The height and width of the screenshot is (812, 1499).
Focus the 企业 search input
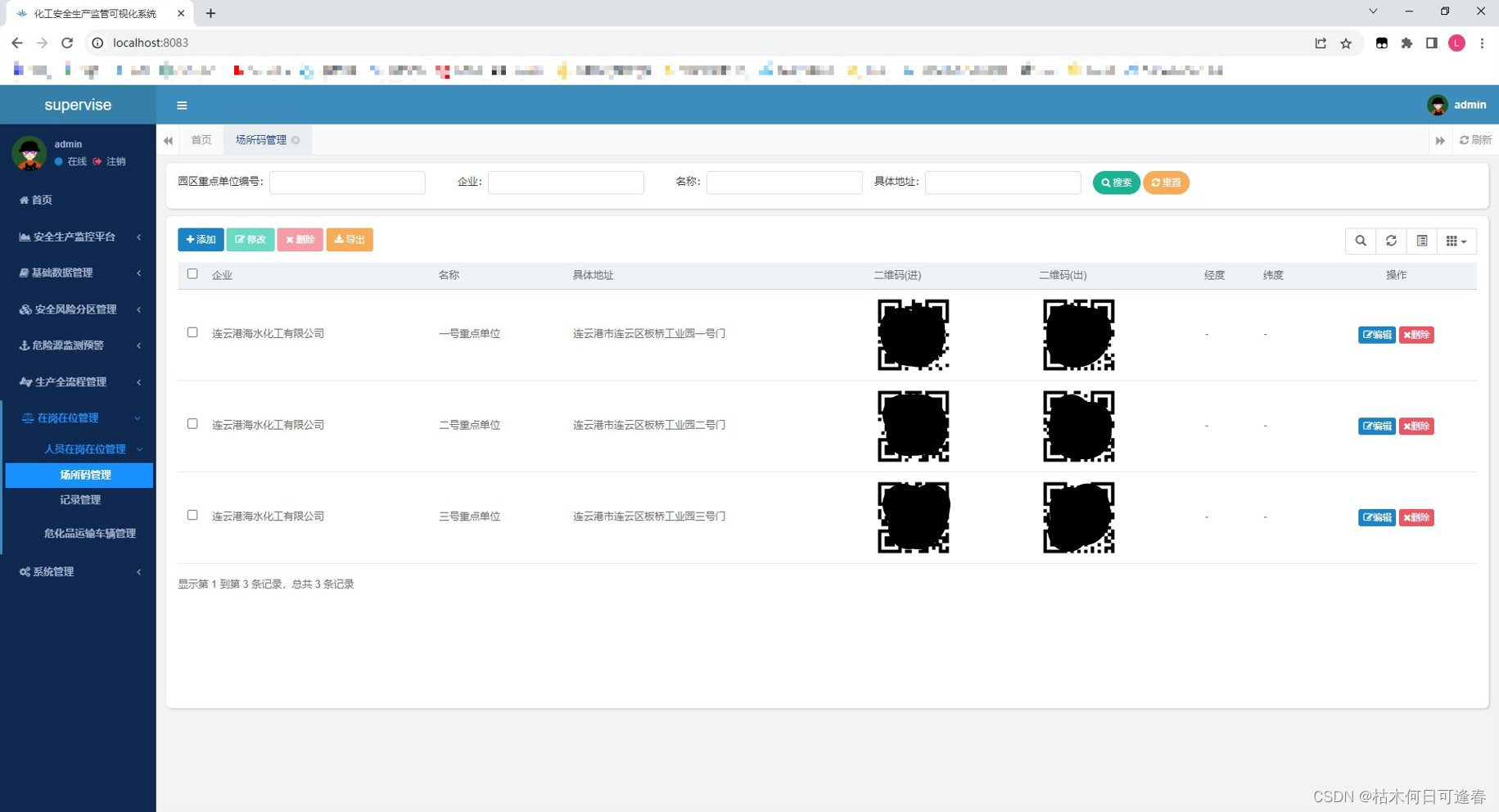coord(566,182)
